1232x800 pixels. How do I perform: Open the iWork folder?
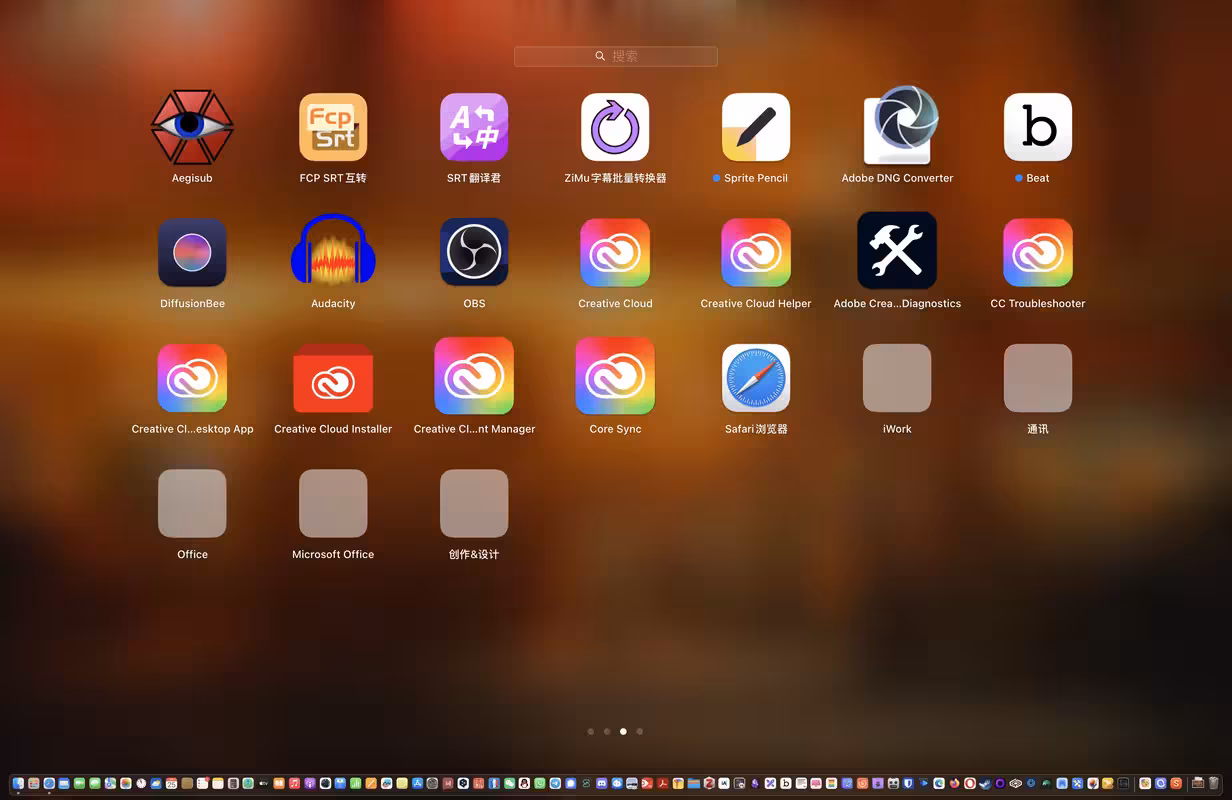897,378
